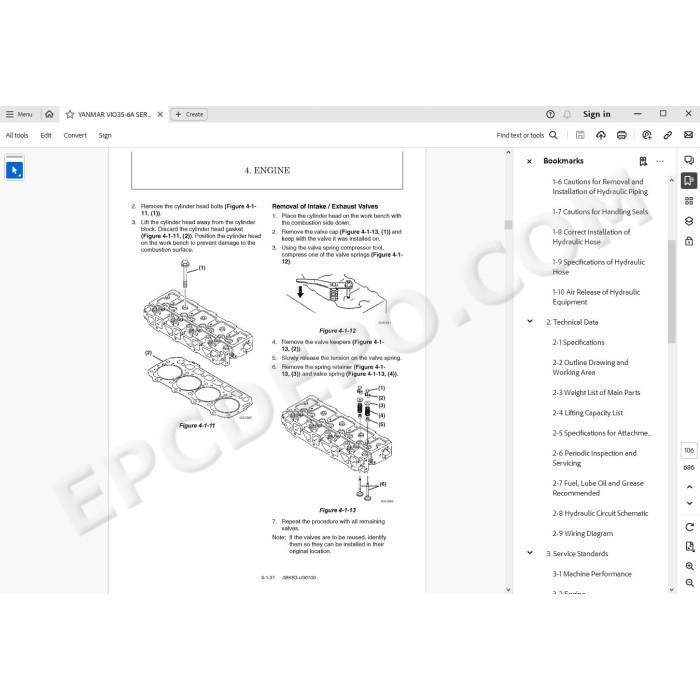Click the Bookmarks list scroll-down arrow
The height and width of the screenshot is (700, 700).
click(671, 589)
